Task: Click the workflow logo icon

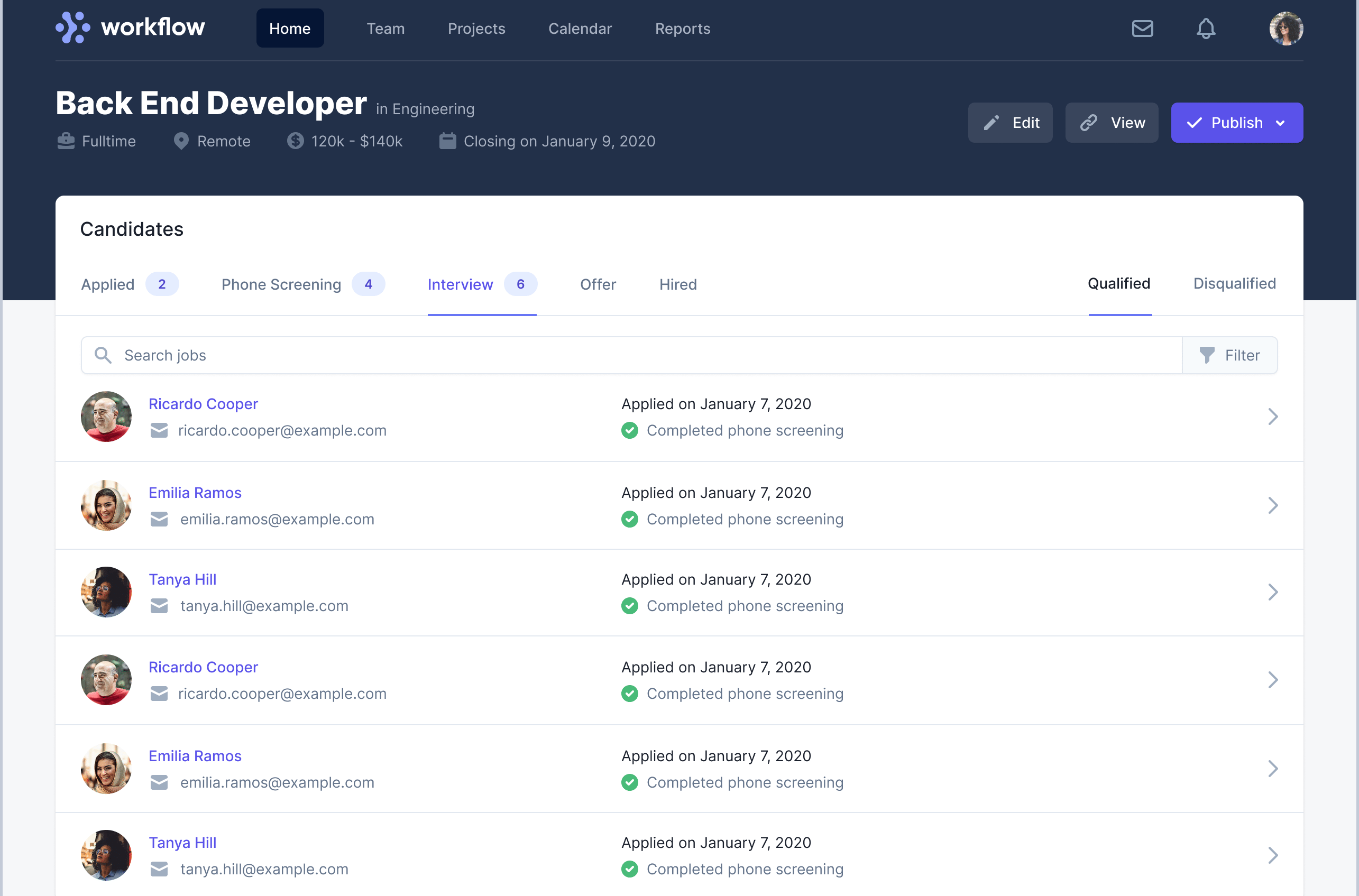Action: click(x=72, y=27)
